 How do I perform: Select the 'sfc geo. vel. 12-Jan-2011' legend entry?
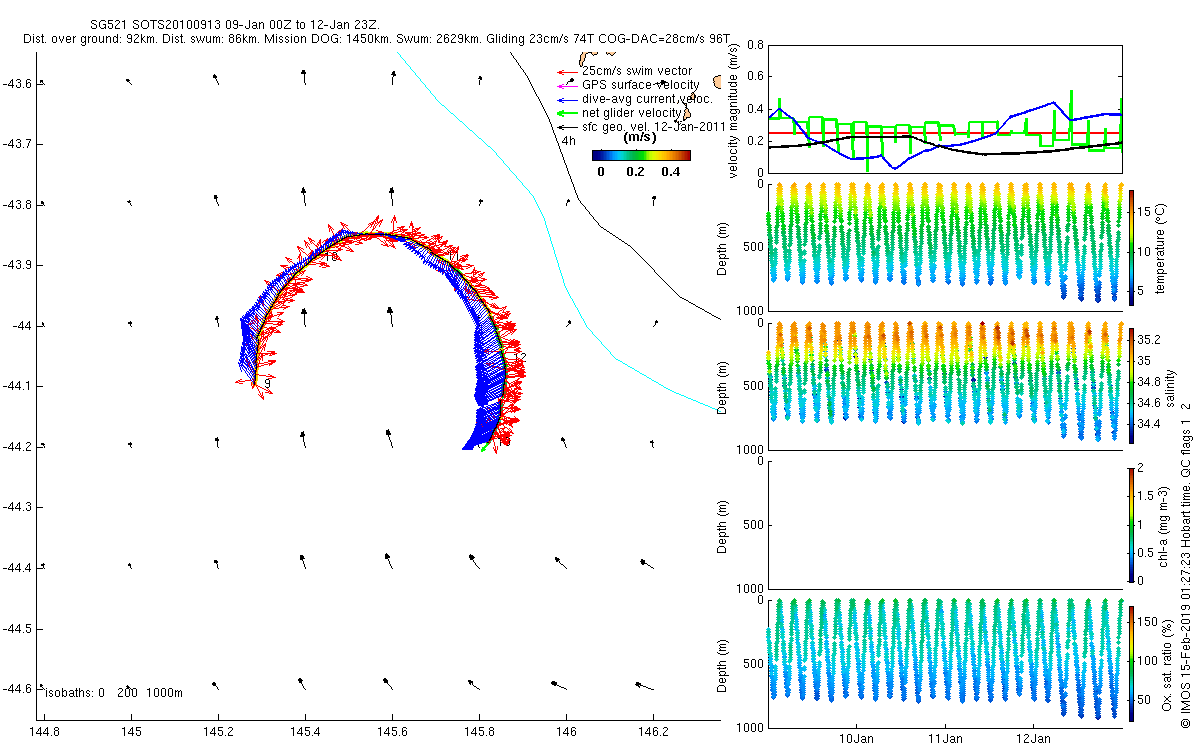click(x=654, y=126)
